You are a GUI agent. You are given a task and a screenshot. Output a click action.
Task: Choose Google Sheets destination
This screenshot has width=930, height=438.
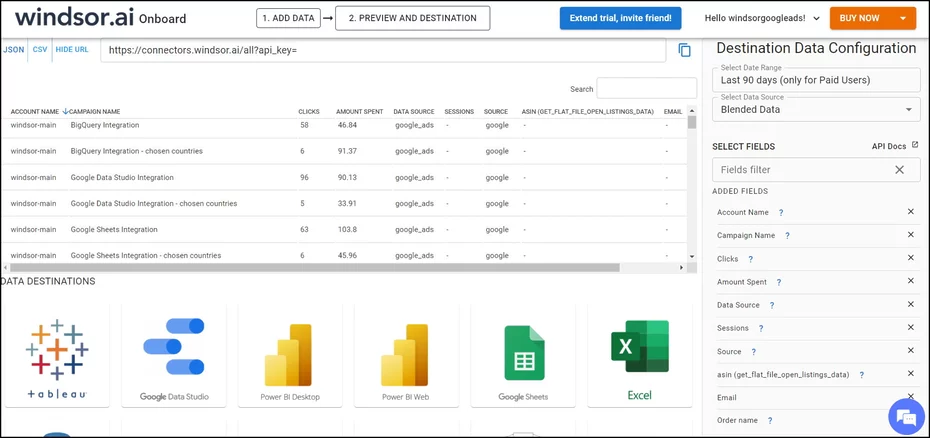tap(523, 356)
